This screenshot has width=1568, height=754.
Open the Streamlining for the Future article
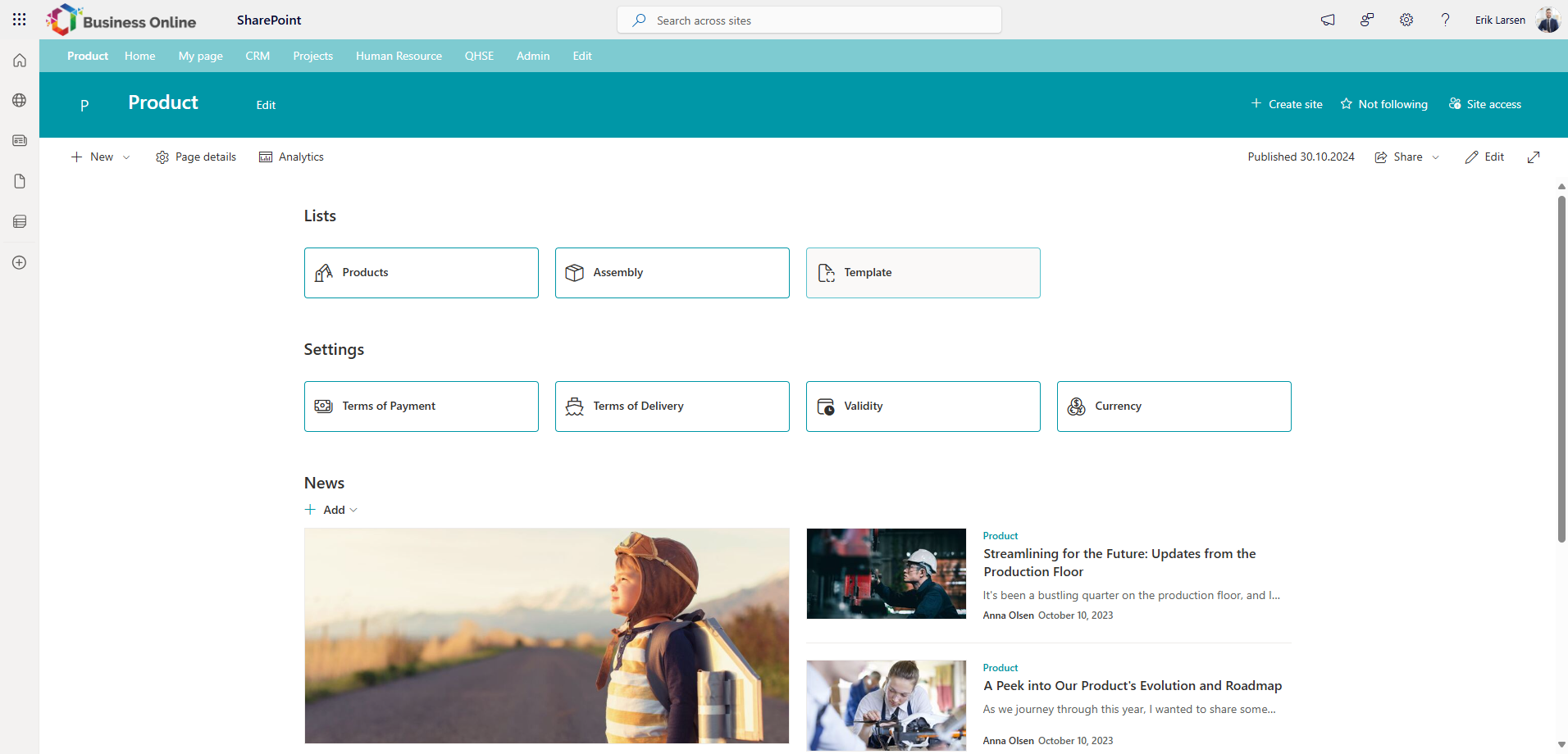1119,563
